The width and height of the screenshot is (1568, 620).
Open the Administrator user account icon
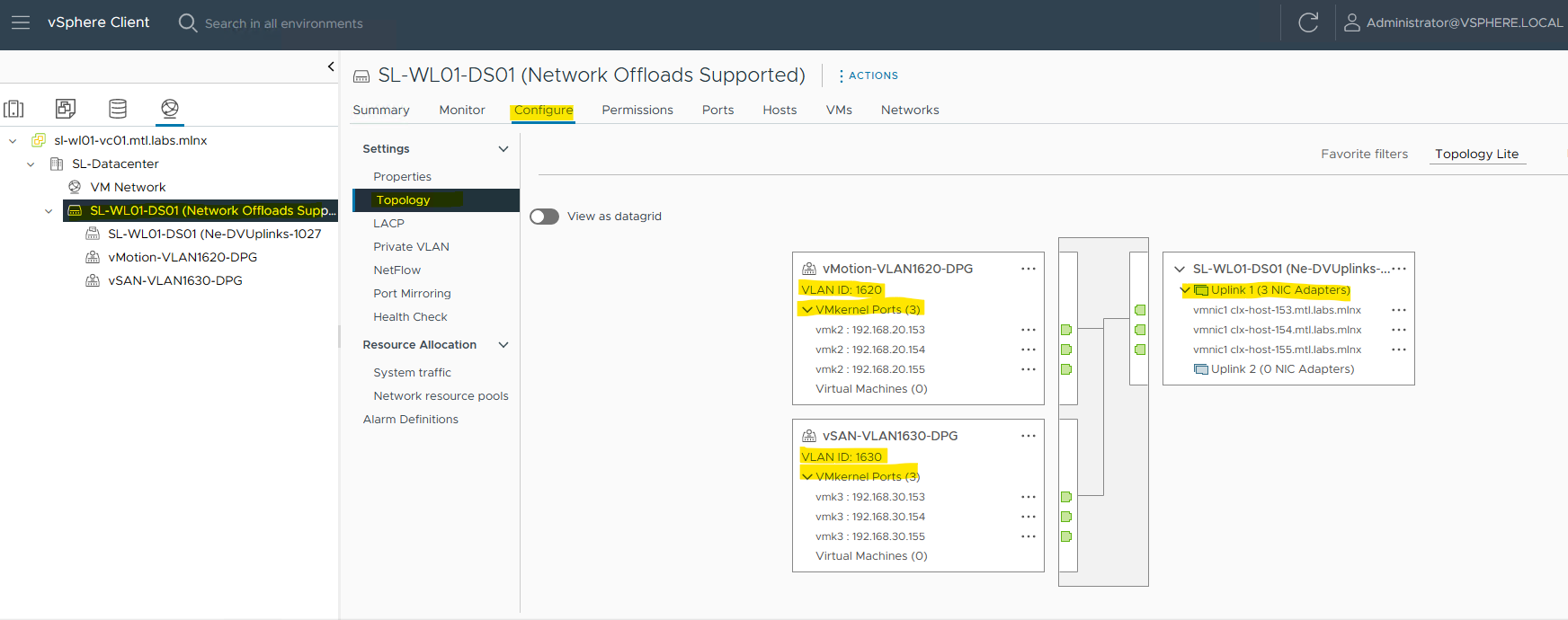[x=1351, y=22]
